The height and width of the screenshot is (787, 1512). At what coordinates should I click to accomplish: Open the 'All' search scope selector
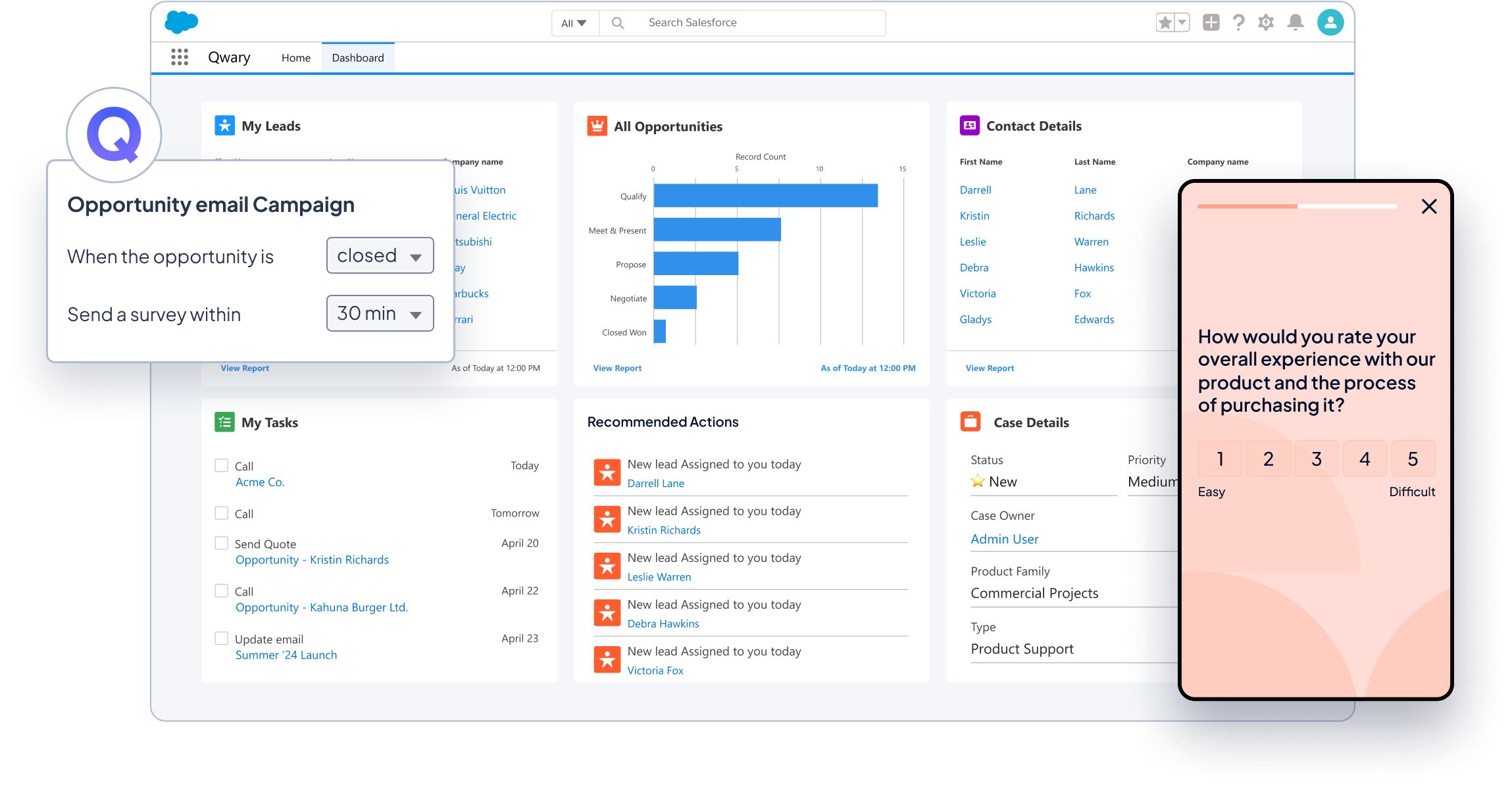(x=574, y=22)
